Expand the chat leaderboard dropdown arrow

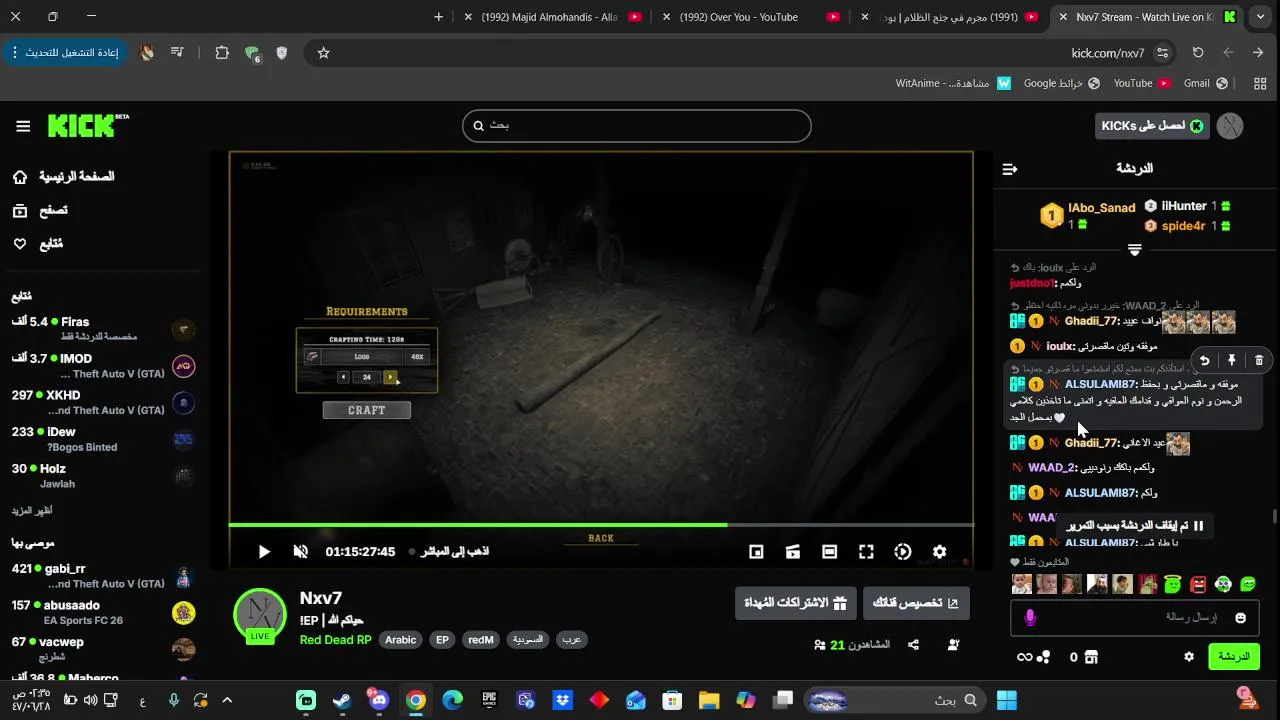pyautogui.click(x=1134, y=250)
